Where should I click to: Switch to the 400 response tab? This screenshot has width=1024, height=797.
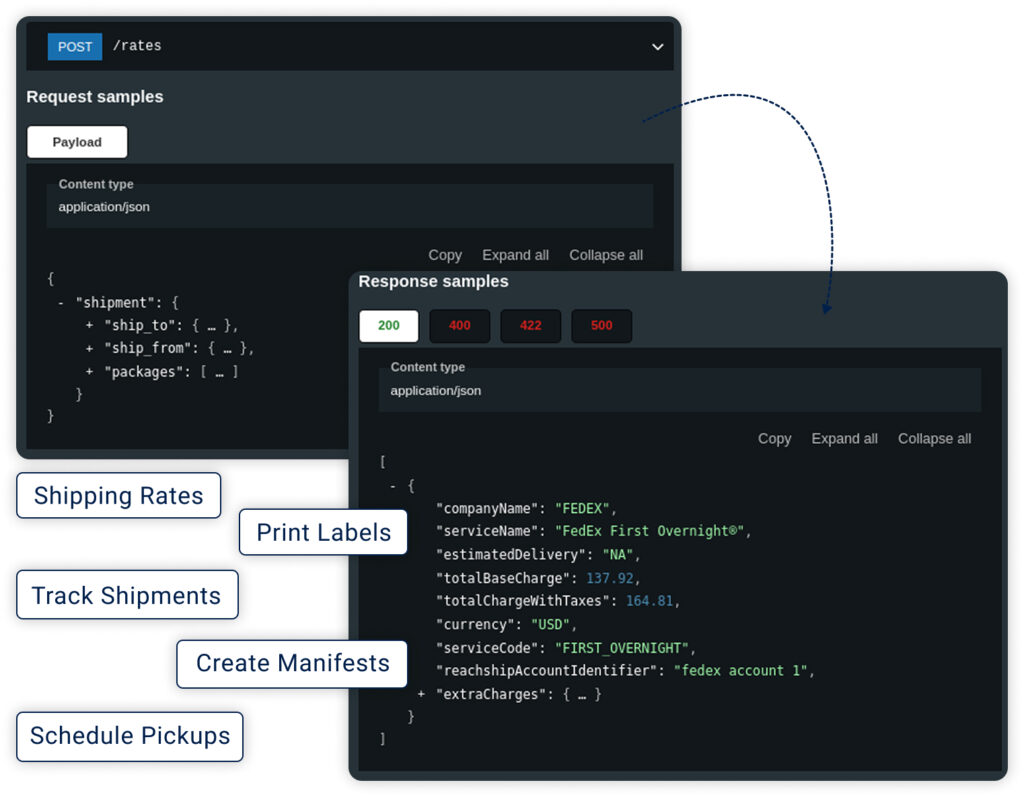pyautogui.click(x=459, y=325)
